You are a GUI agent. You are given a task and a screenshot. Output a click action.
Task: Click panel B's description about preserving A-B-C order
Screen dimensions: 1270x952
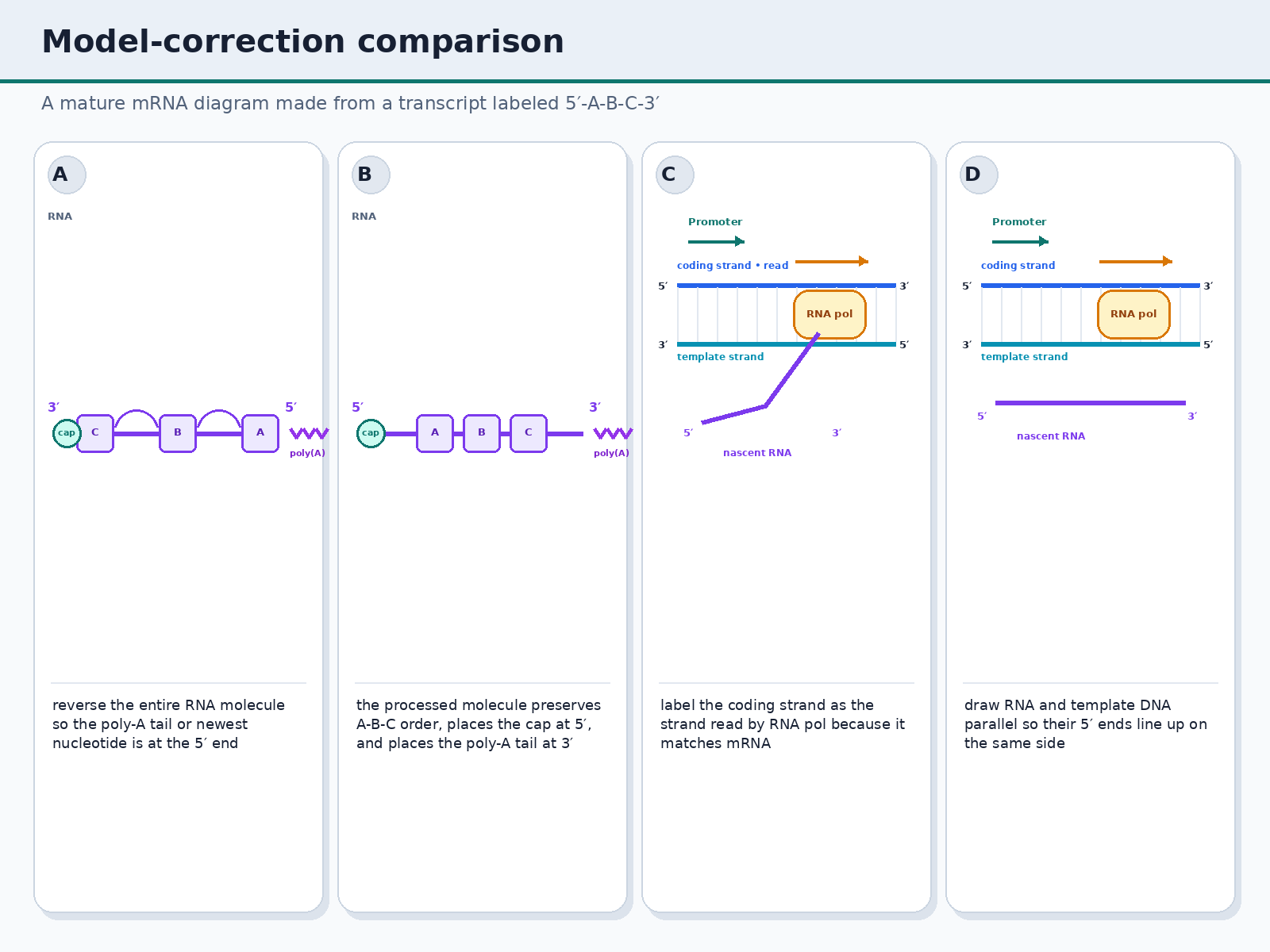coord(479,724)
